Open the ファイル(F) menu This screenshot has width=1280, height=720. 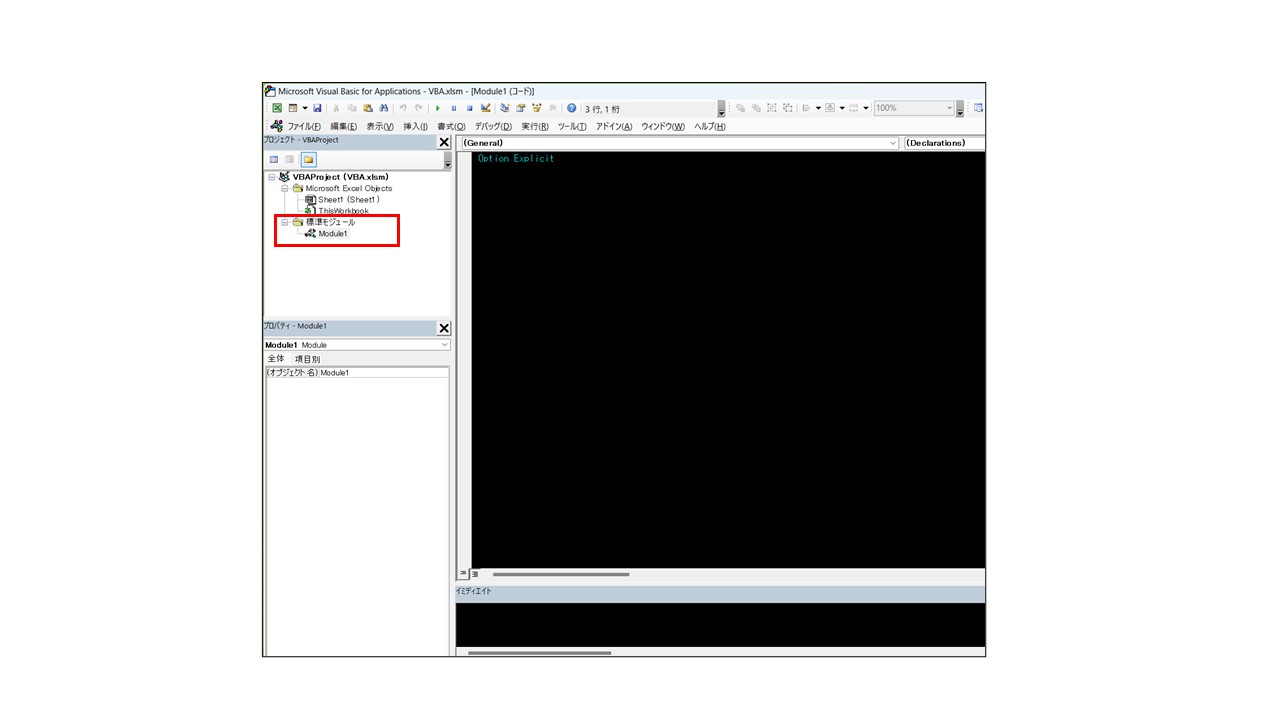coord(304,126)
